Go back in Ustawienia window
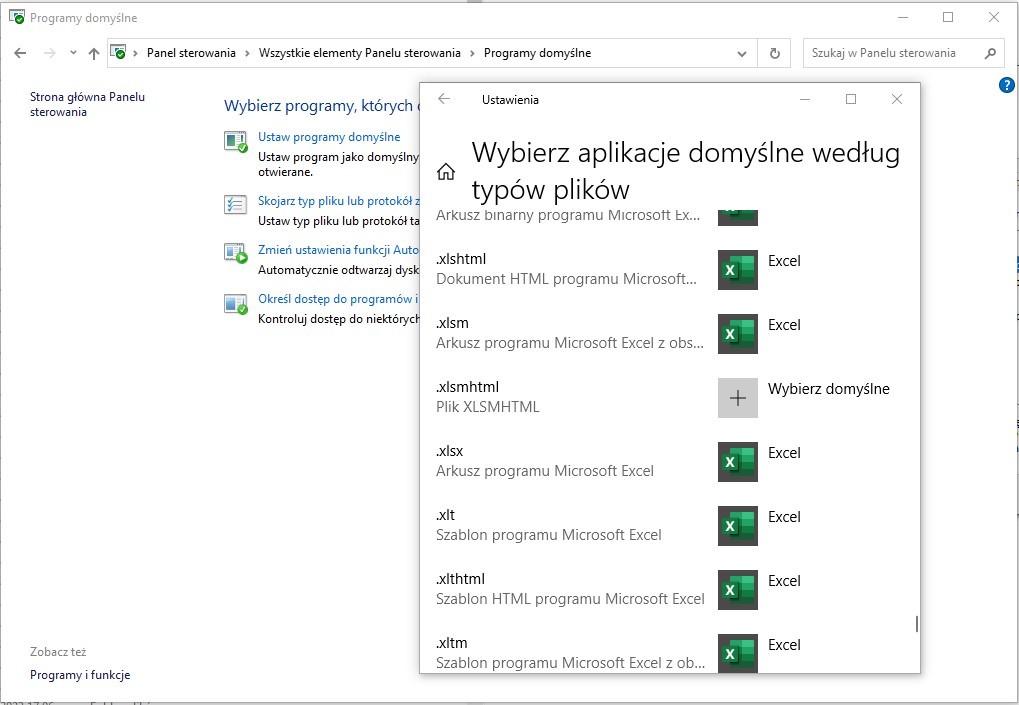Image resolution: width=1019 pixels, height=705 pixels. pyautogui.click(x=444, y=99)
